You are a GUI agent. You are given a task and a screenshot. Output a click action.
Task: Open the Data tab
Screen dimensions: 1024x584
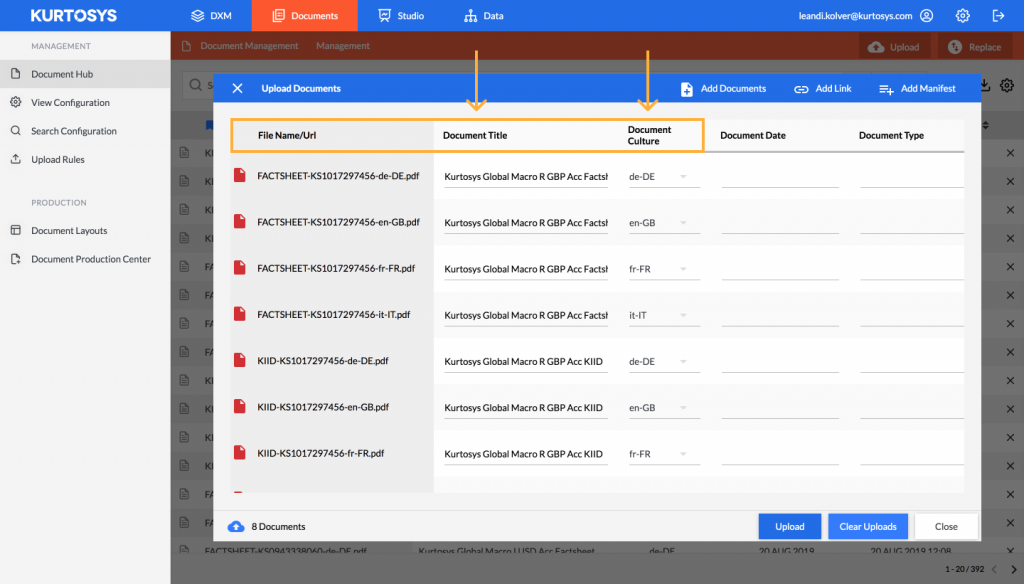(484, 16)
